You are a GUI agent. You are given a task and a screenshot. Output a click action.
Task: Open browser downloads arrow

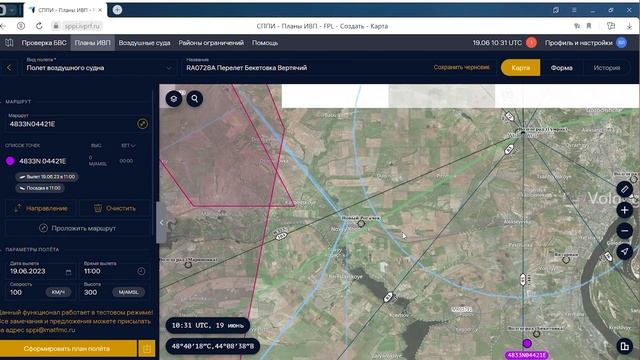point(629,26)
